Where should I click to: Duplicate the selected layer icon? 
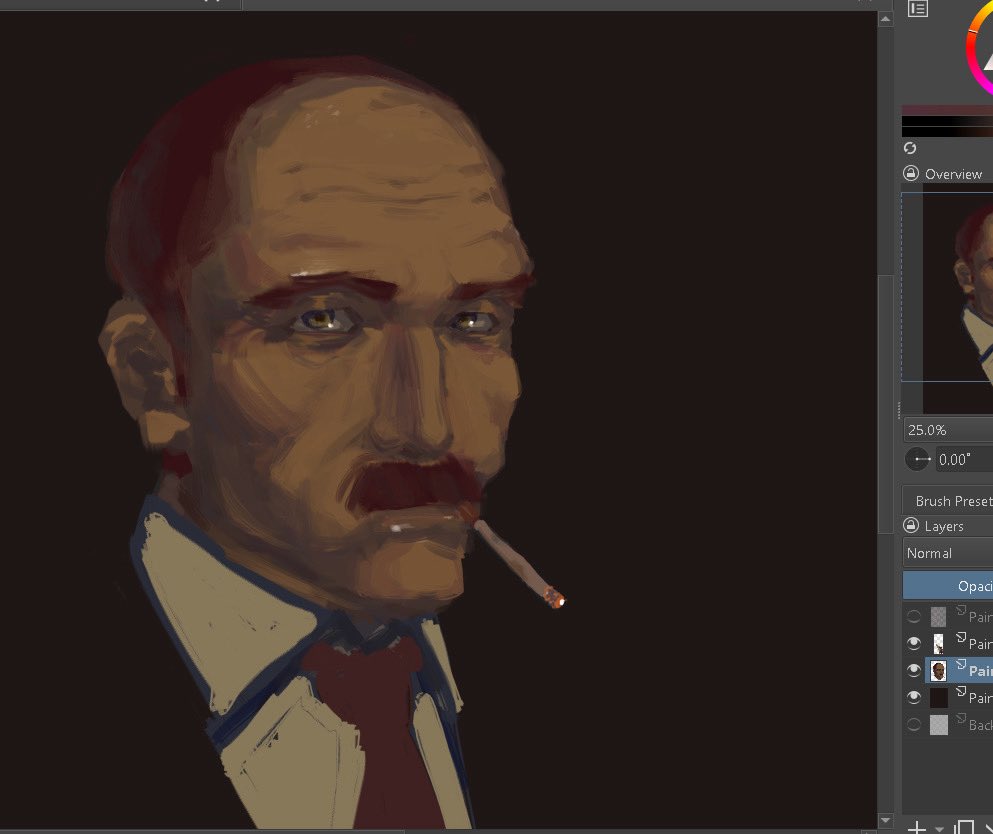coord(964,827)
